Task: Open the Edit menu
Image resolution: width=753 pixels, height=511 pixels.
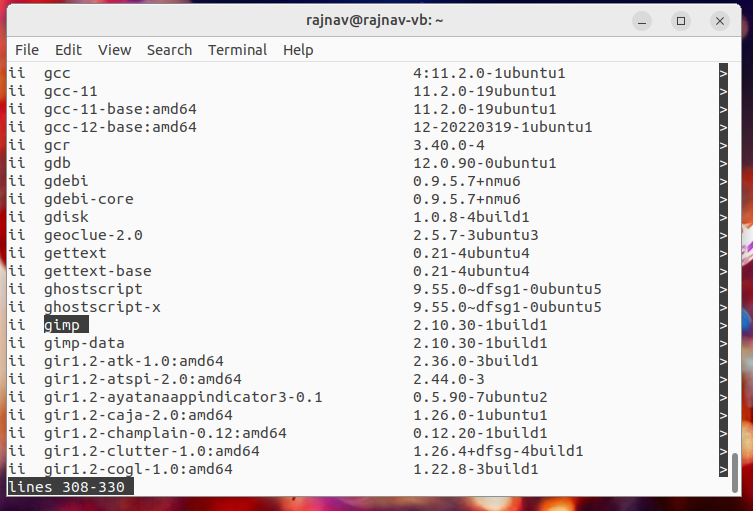Action: point(68,50)
